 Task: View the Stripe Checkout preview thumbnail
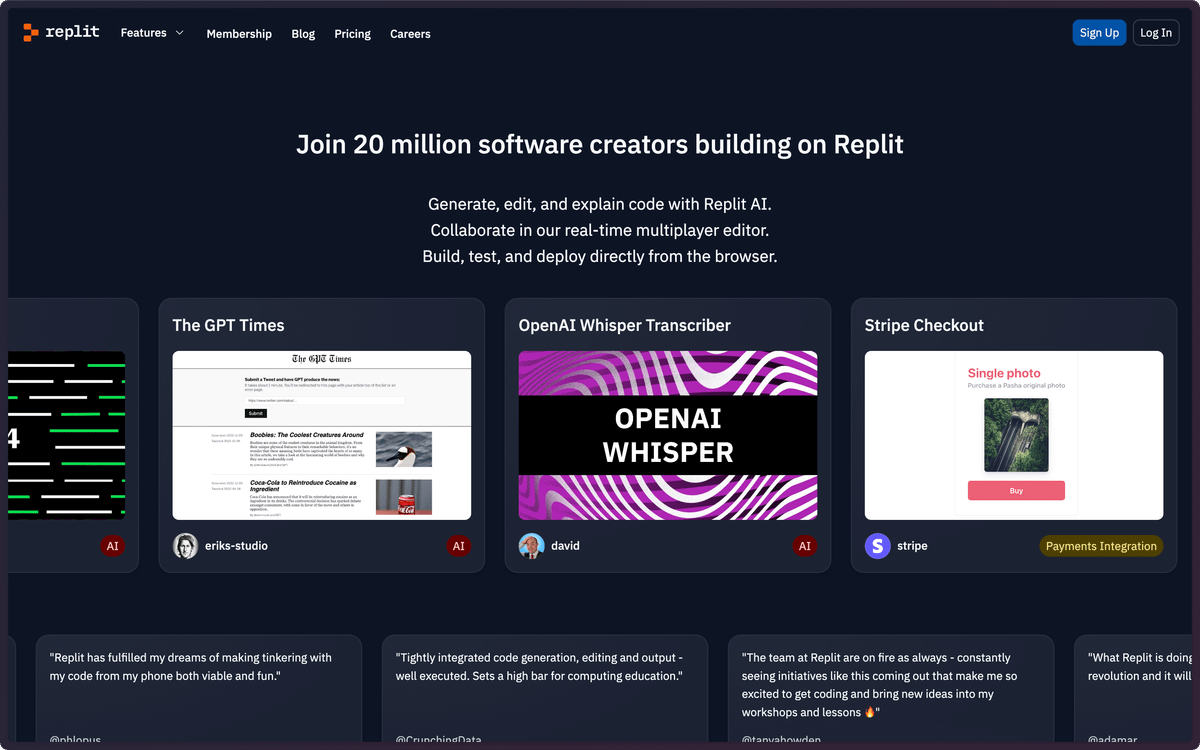pyautogui.click(x=1014, y=435)
